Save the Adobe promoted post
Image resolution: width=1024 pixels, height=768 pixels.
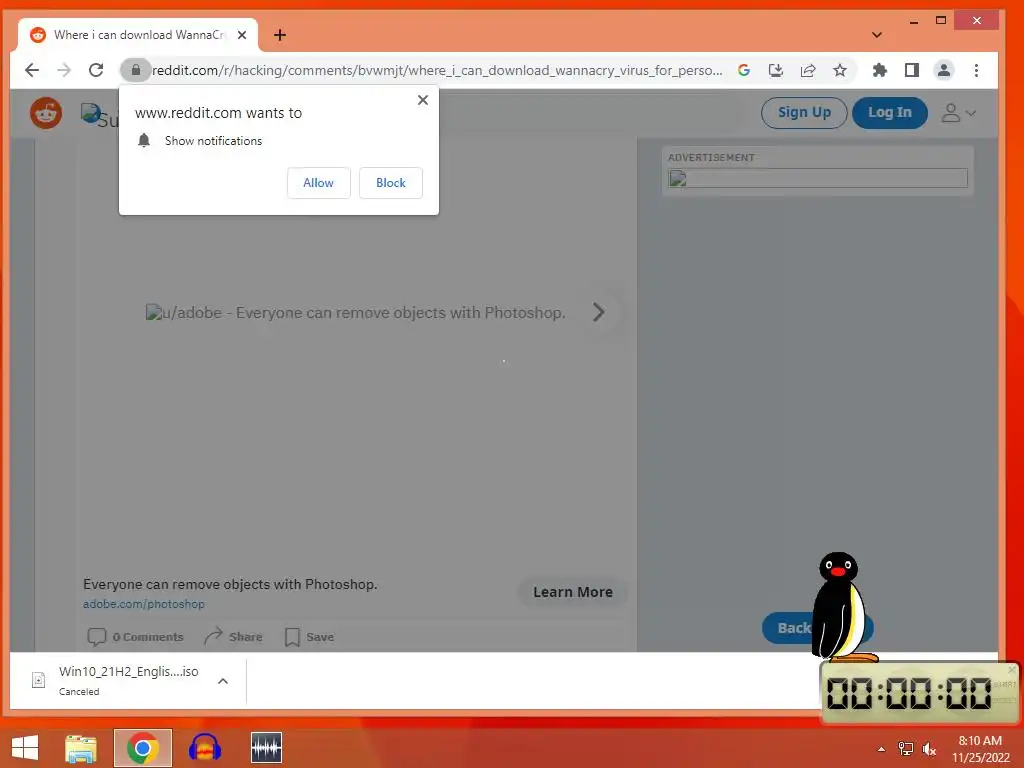tap(310, 637)
